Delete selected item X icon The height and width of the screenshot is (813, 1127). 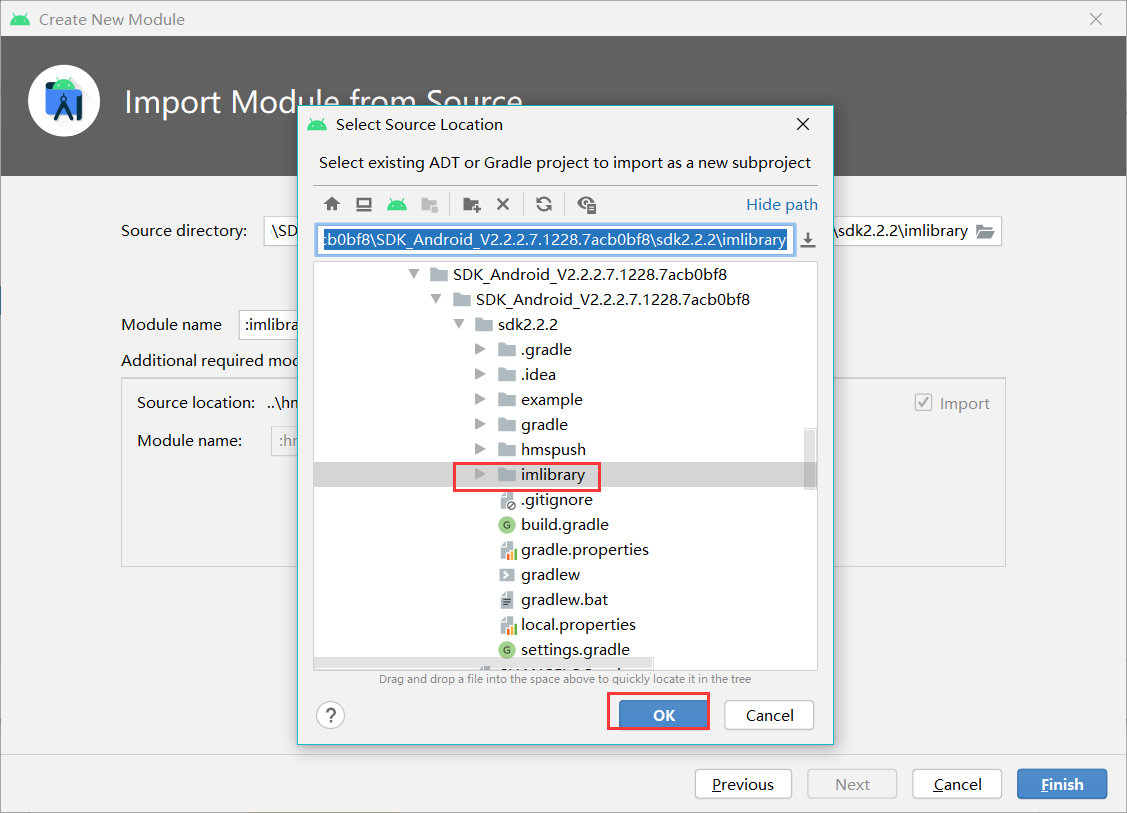pos(503,204)
